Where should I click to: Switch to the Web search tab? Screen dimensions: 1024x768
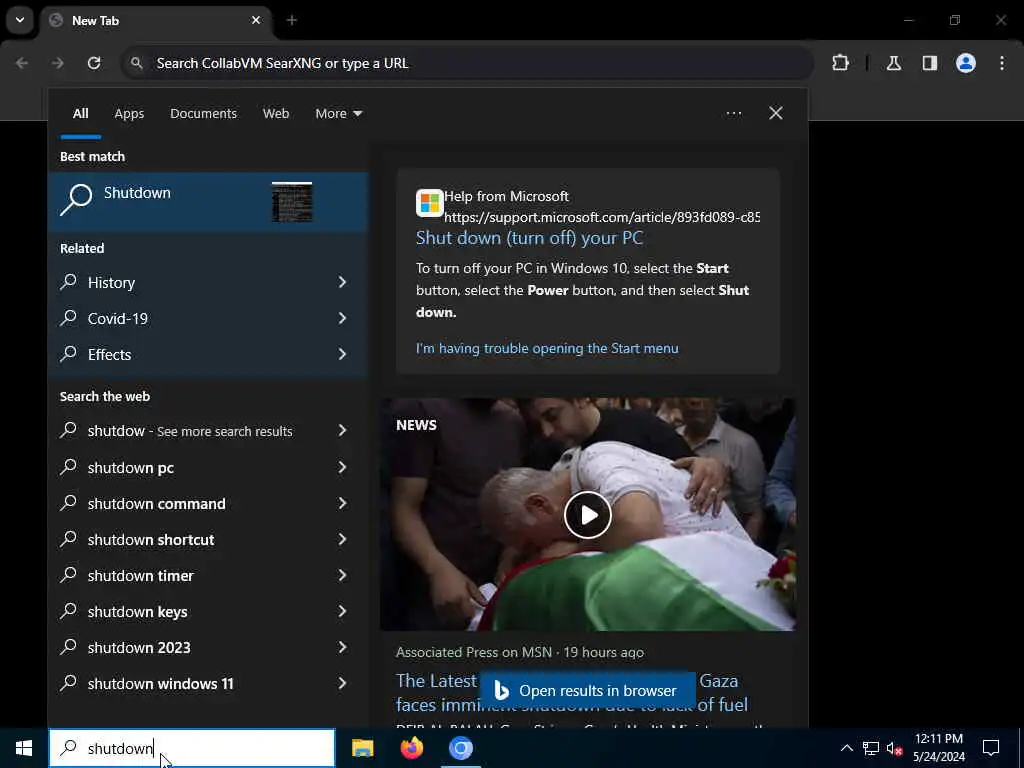[276, 114]
